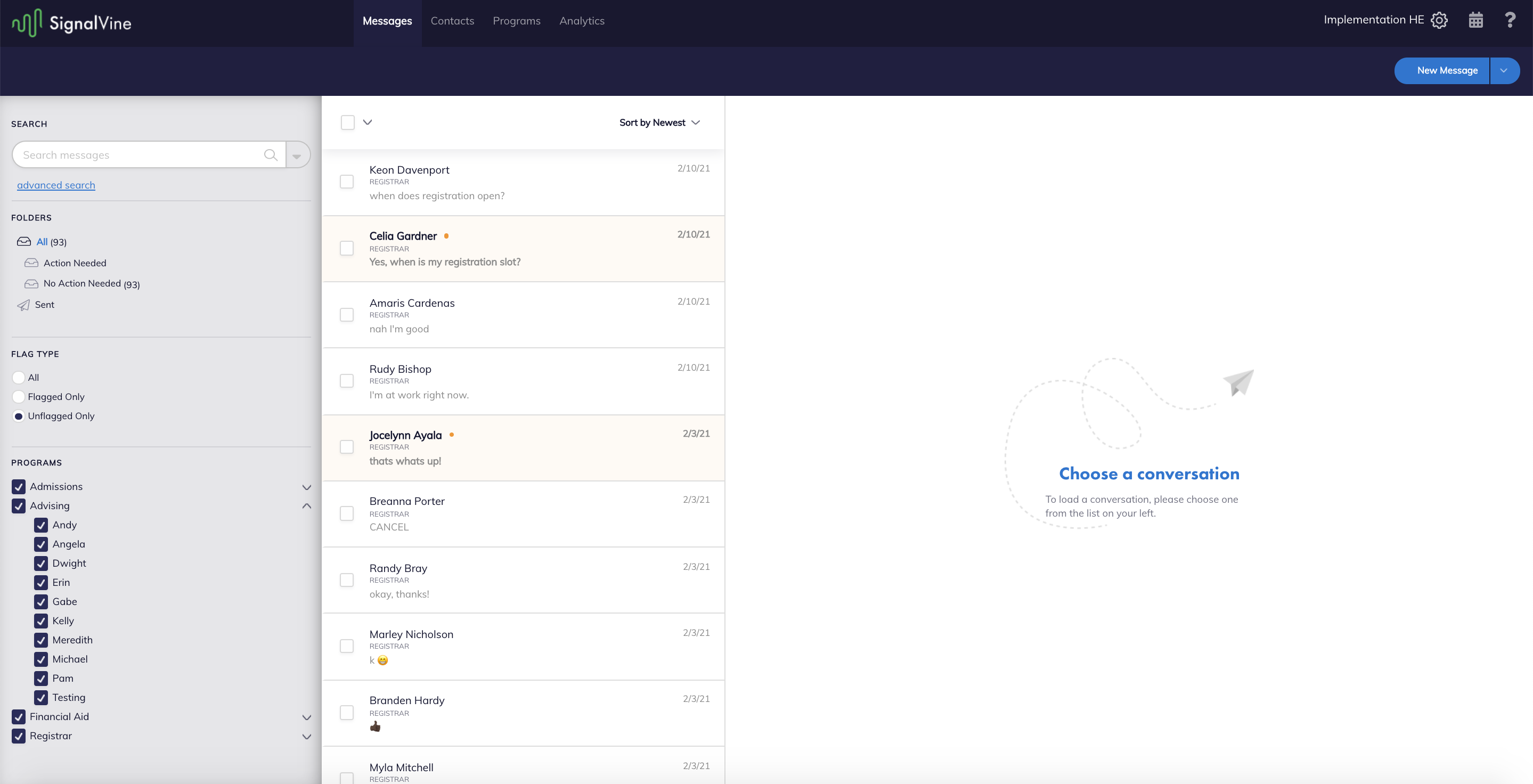
Task: Open bulk selection chevron dropdown
Action: coord(368,123)
